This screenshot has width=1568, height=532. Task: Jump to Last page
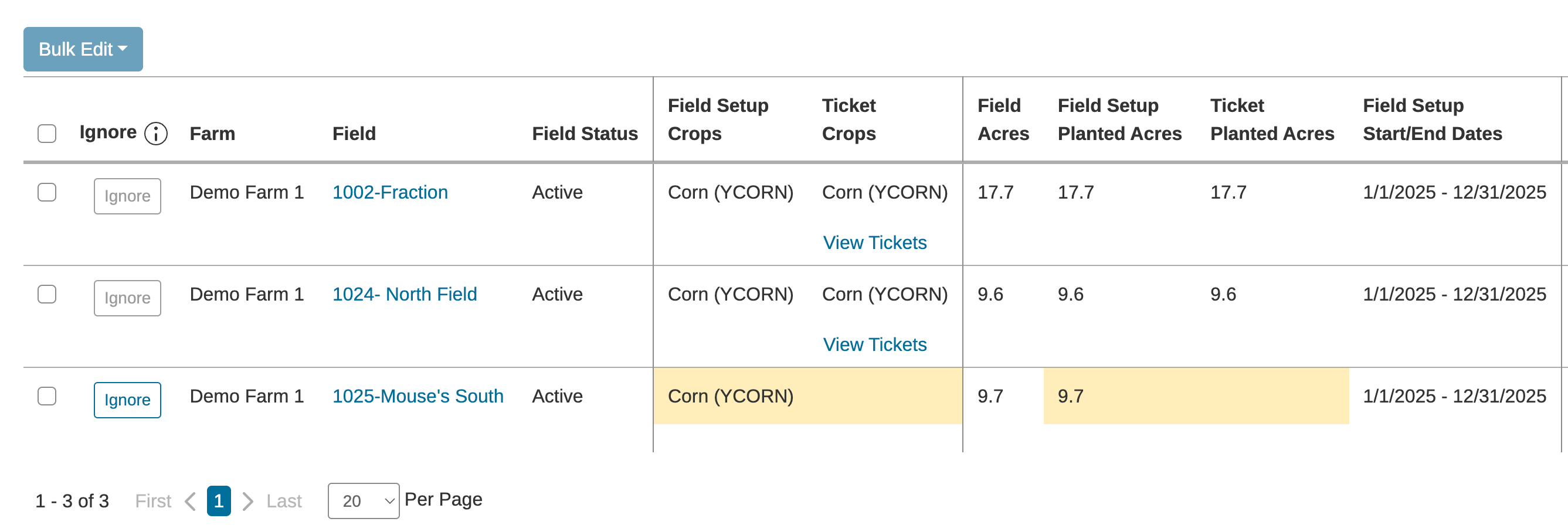(x=284, y=501)
